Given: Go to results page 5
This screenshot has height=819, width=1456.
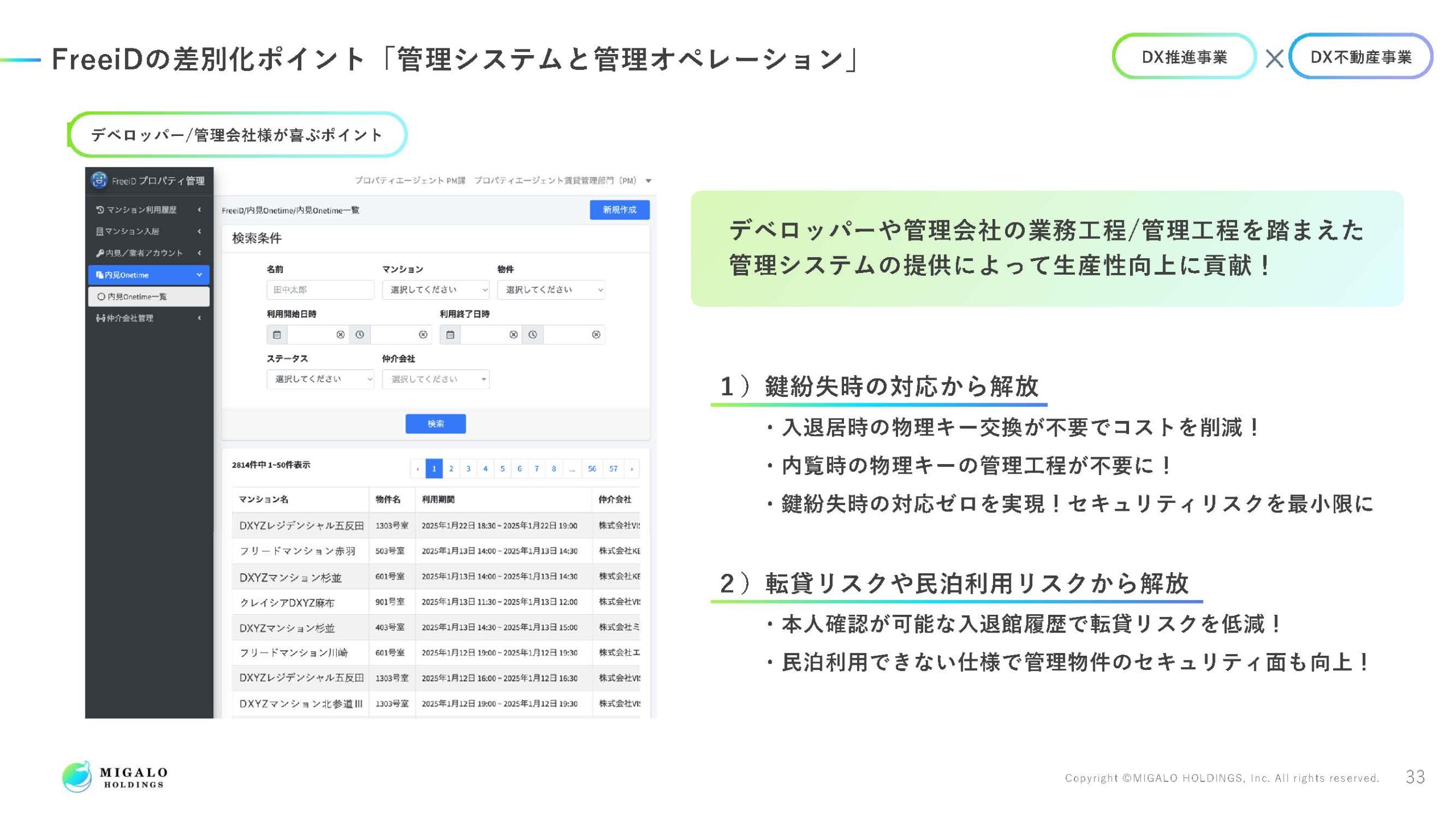Looking at the screenshot, I should [502, 469].
